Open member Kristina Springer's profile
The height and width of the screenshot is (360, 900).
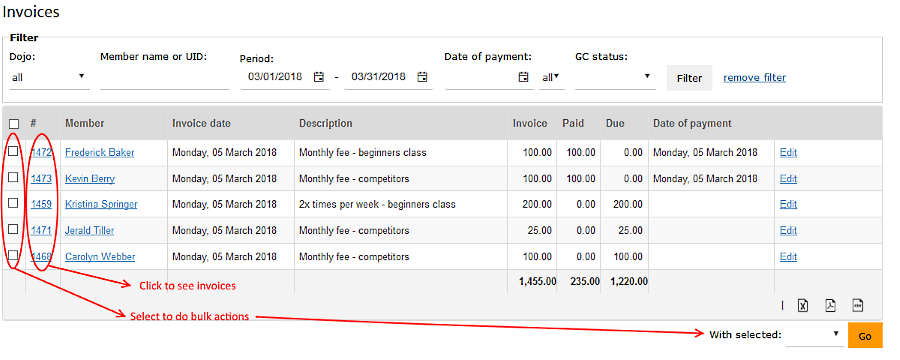(x=101, y=204)
